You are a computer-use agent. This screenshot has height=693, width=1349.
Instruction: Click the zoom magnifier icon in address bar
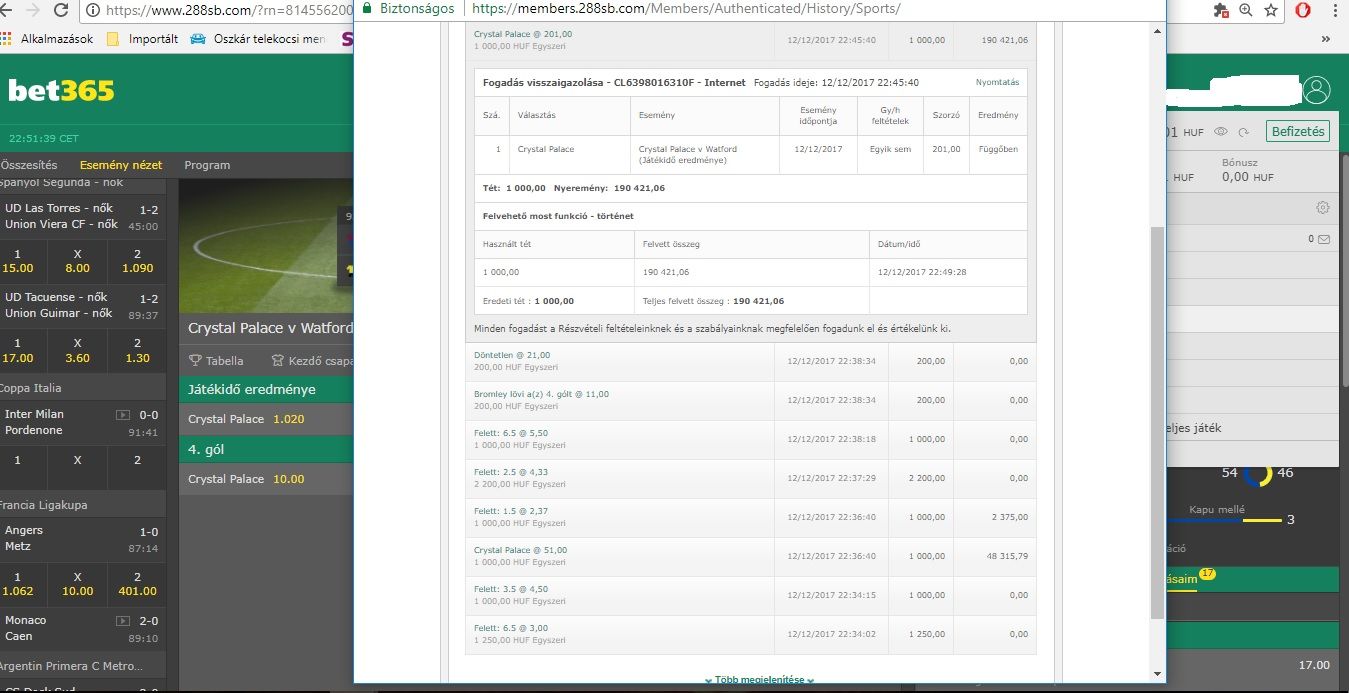1245,10
